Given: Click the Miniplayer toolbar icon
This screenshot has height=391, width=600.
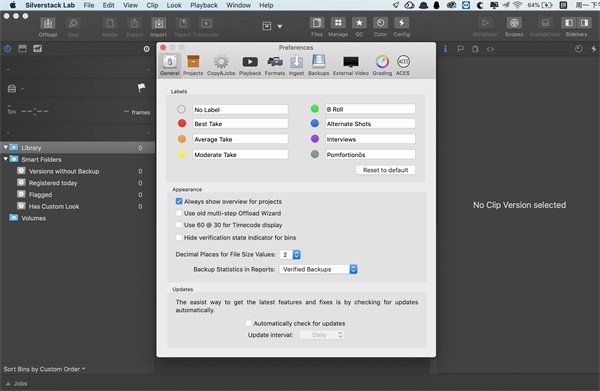Looking at the screenshot, I should pos(485,23).
